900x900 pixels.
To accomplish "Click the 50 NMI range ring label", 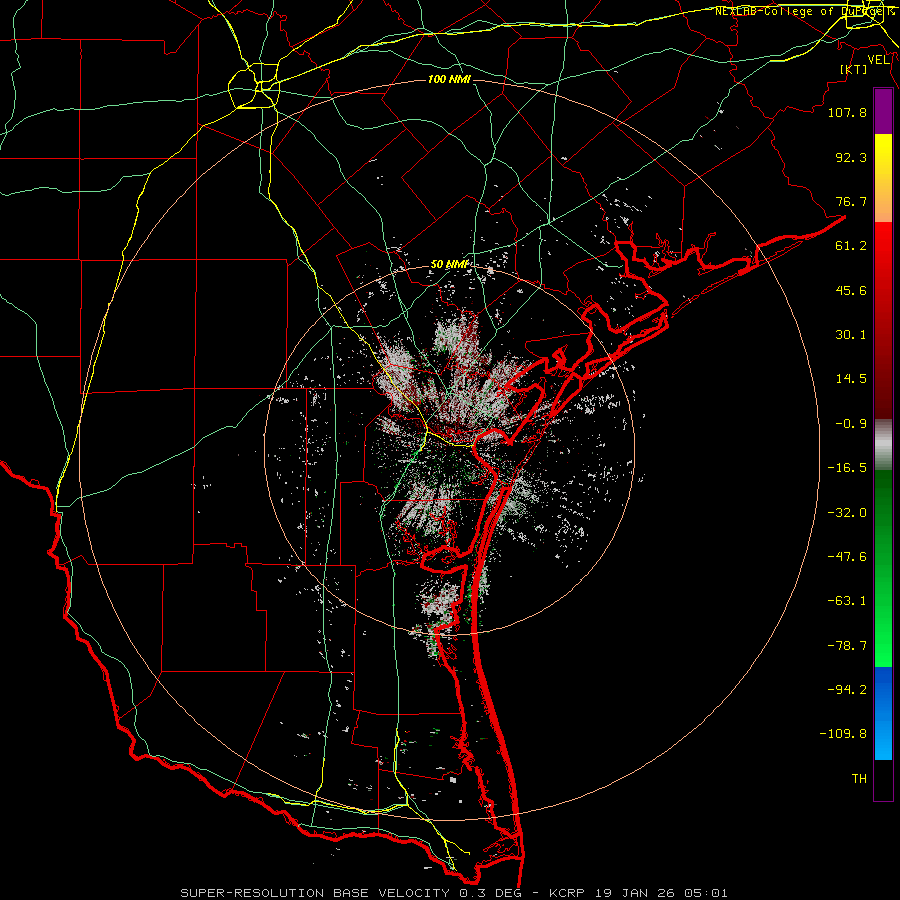I will (x=449, y=264).
